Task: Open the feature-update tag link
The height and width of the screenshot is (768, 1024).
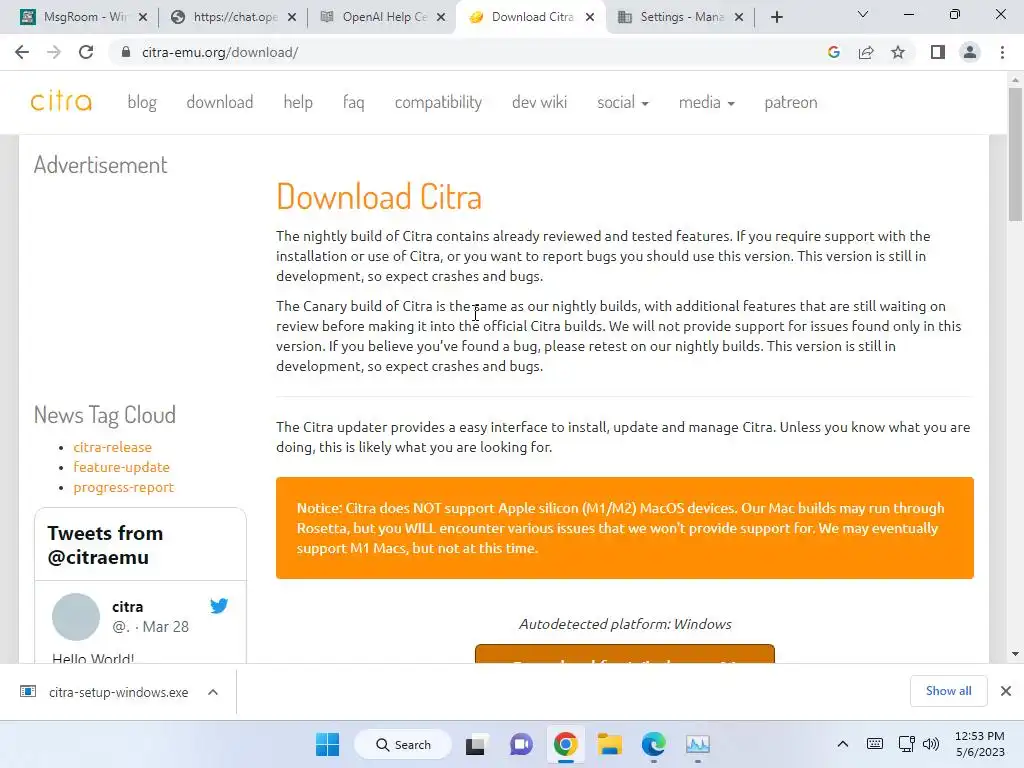Action: point(121,467)
